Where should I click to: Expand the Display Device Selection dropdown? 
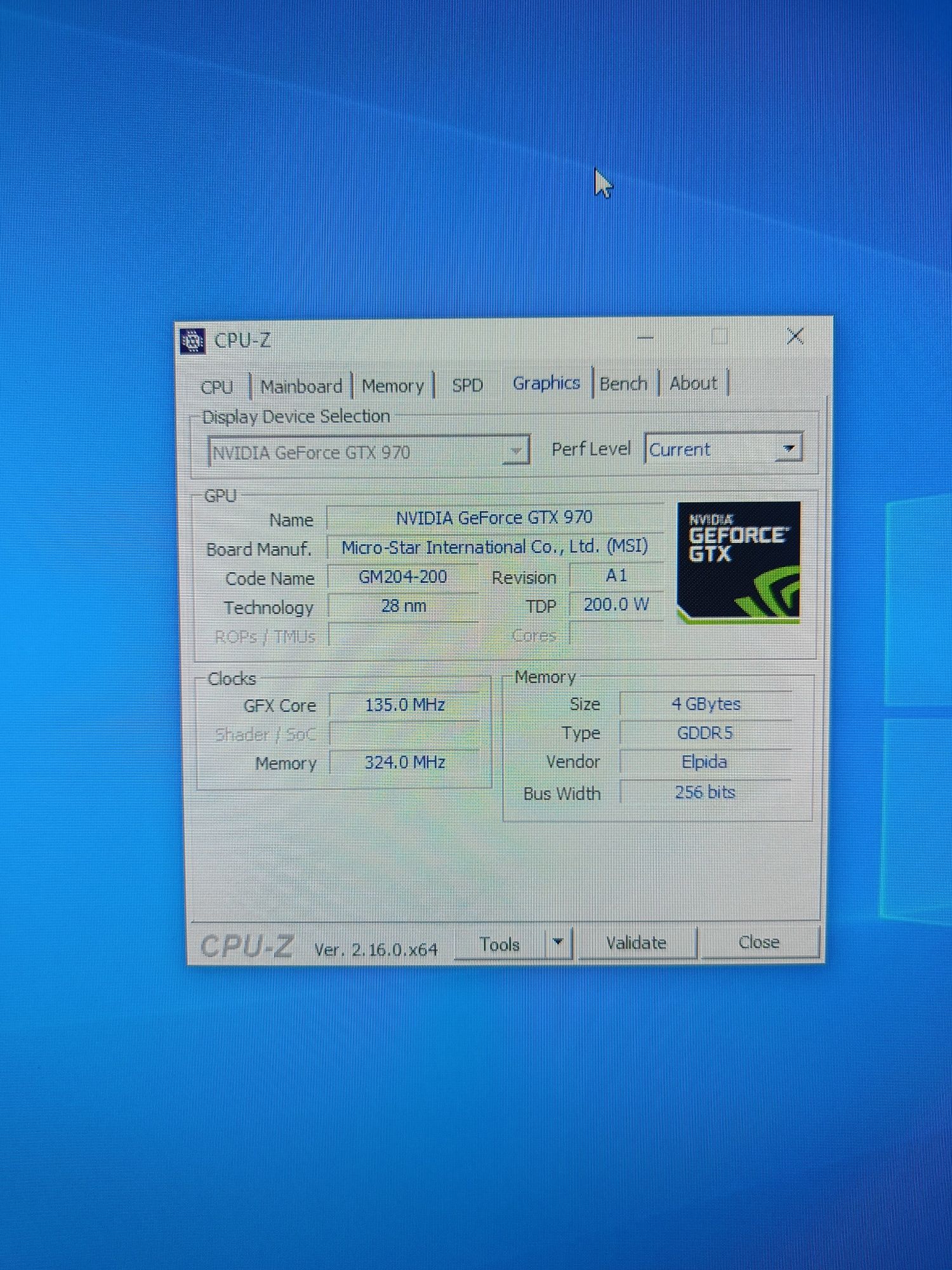(x=369, y=451)
